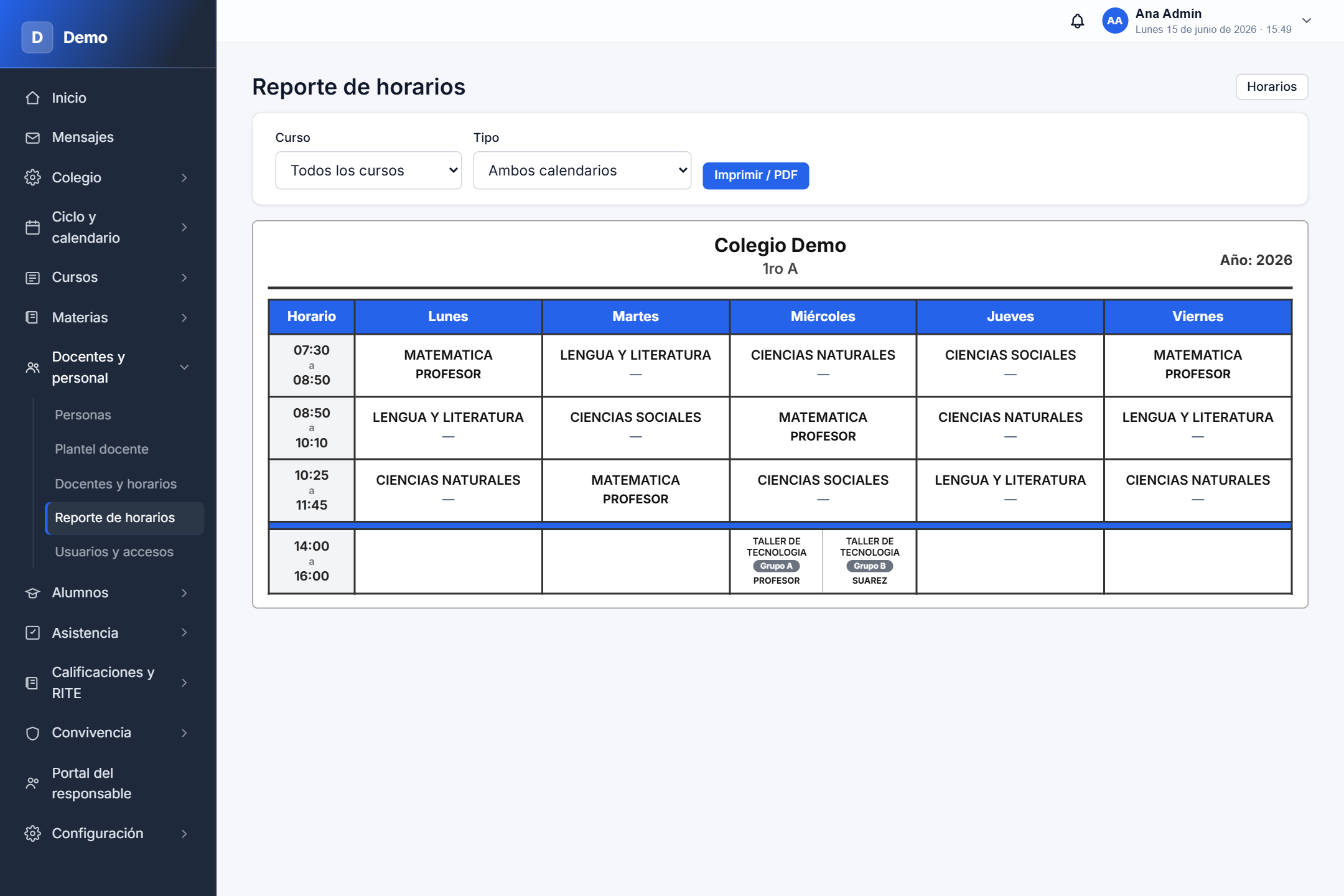Expand the Asistencia section chevron
The height and width of the screenshot is (896, 1344).
tap(184, 633)
